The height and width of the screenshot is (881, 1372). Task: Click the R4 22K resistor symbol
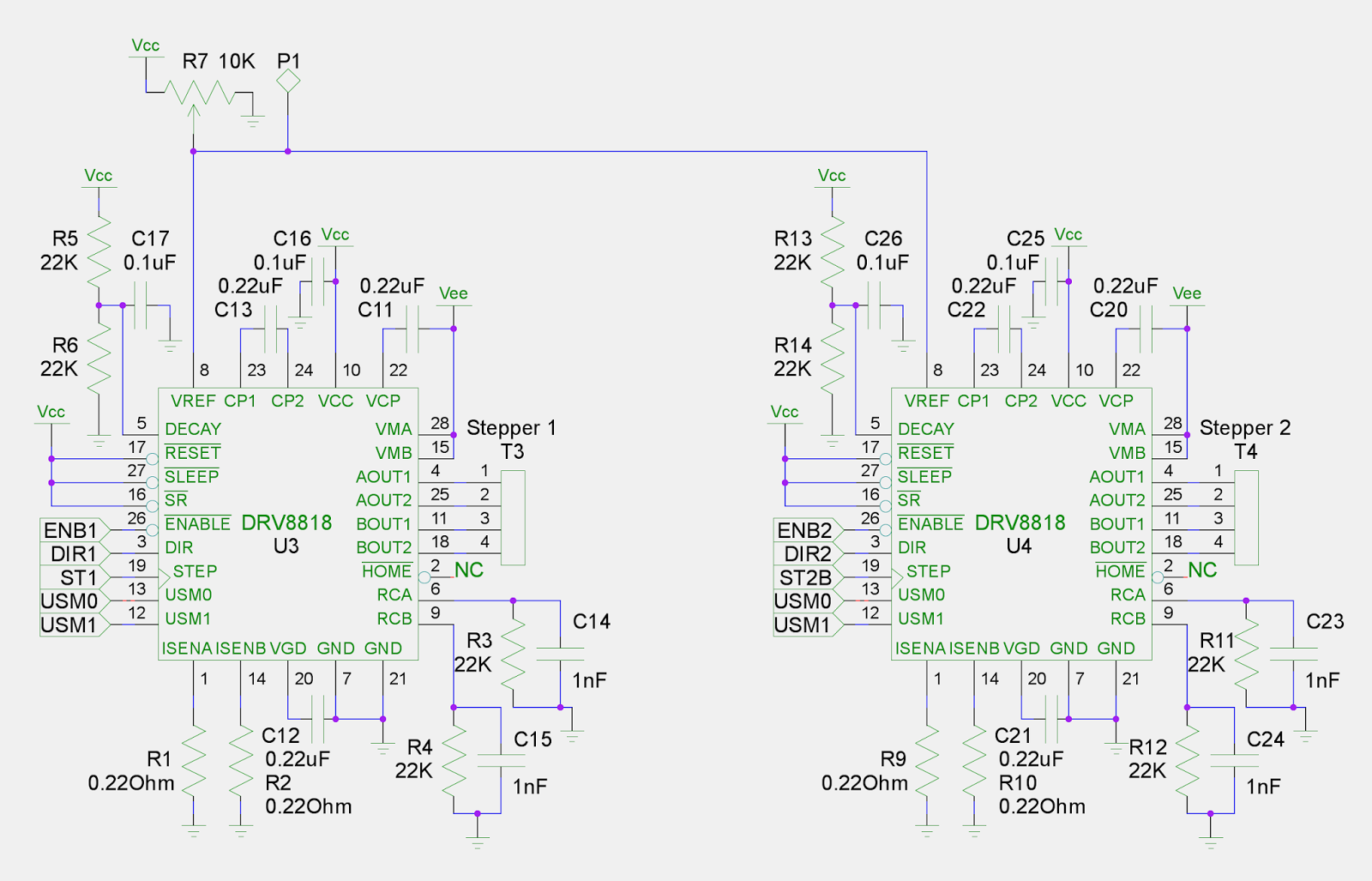point(454,760)
